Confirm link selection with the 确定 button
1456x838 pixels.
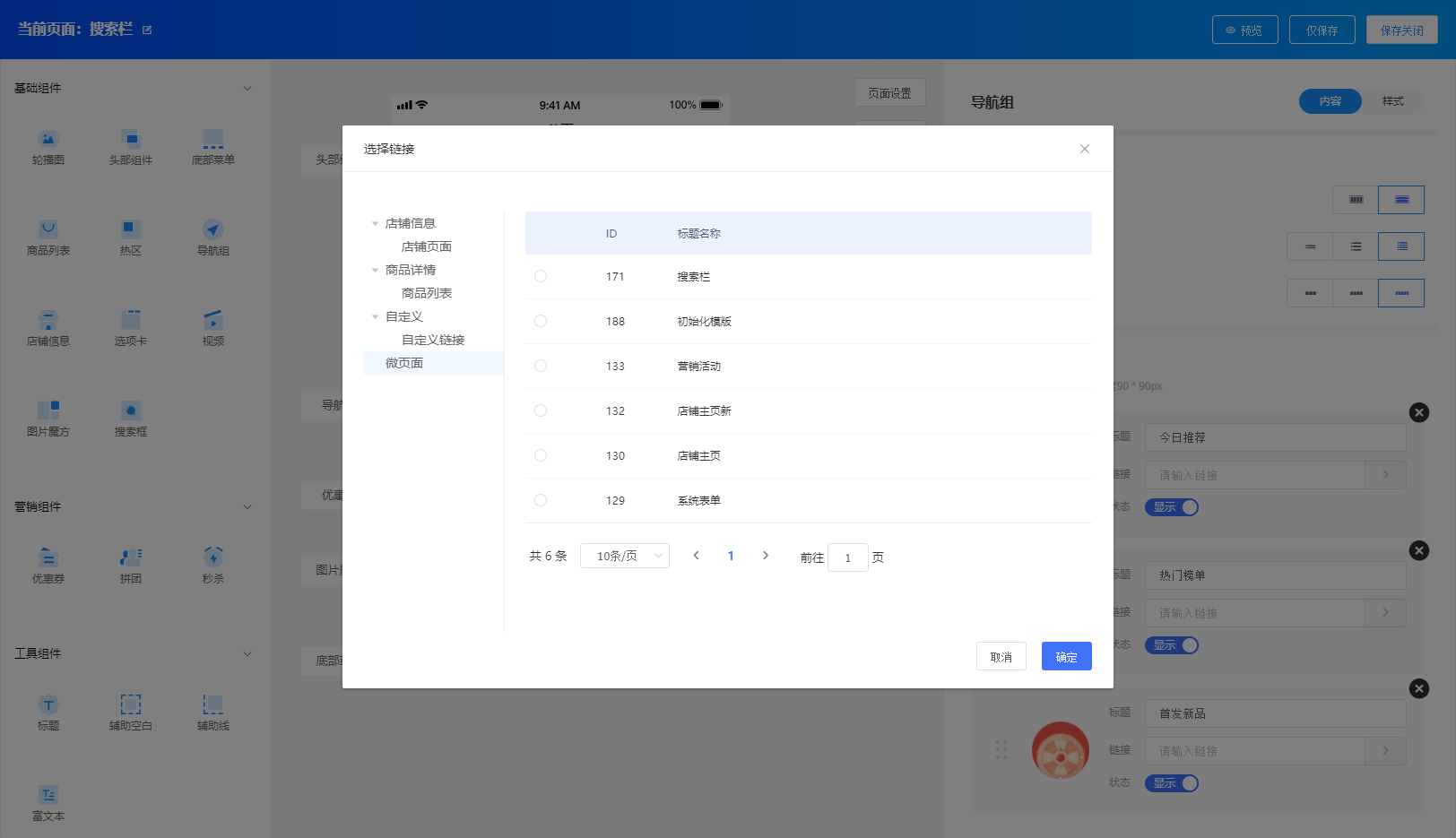coord(1066,656)
